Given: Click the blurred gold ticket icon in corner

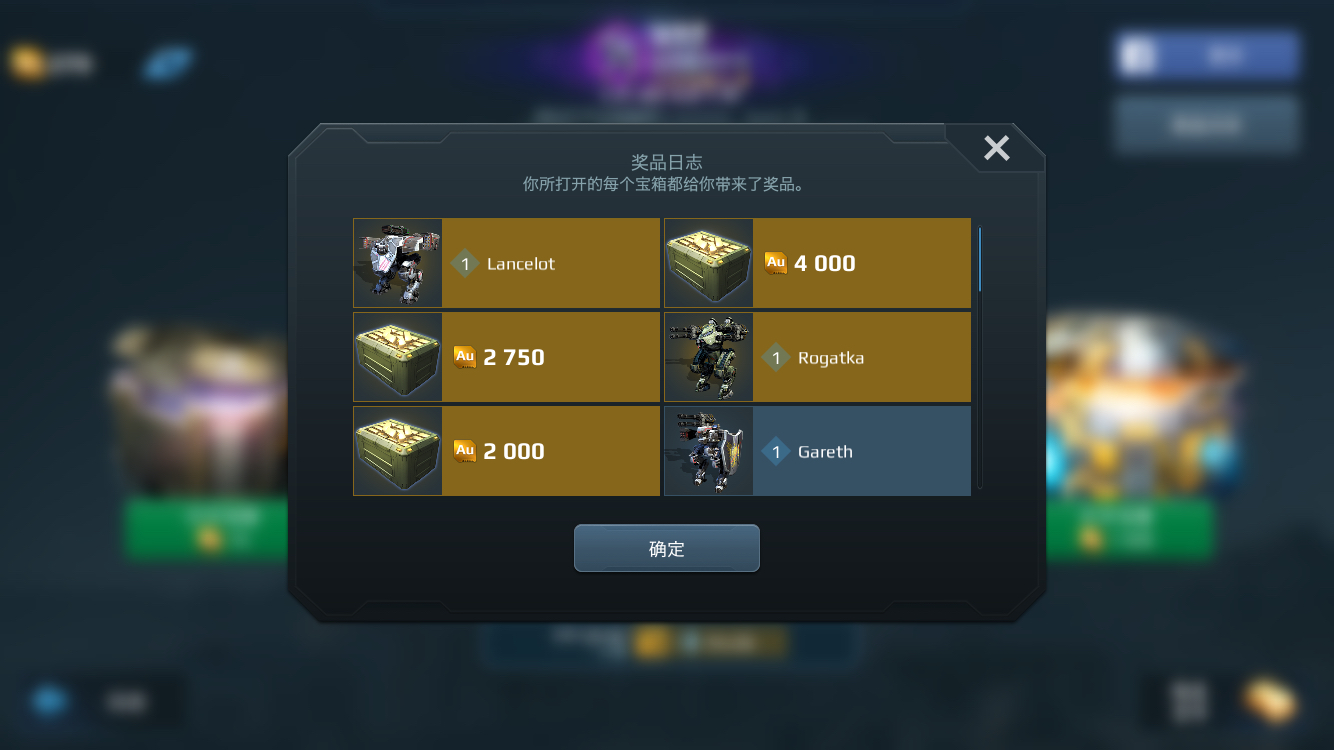Looking at the screenshot, I should [1270, 701].
